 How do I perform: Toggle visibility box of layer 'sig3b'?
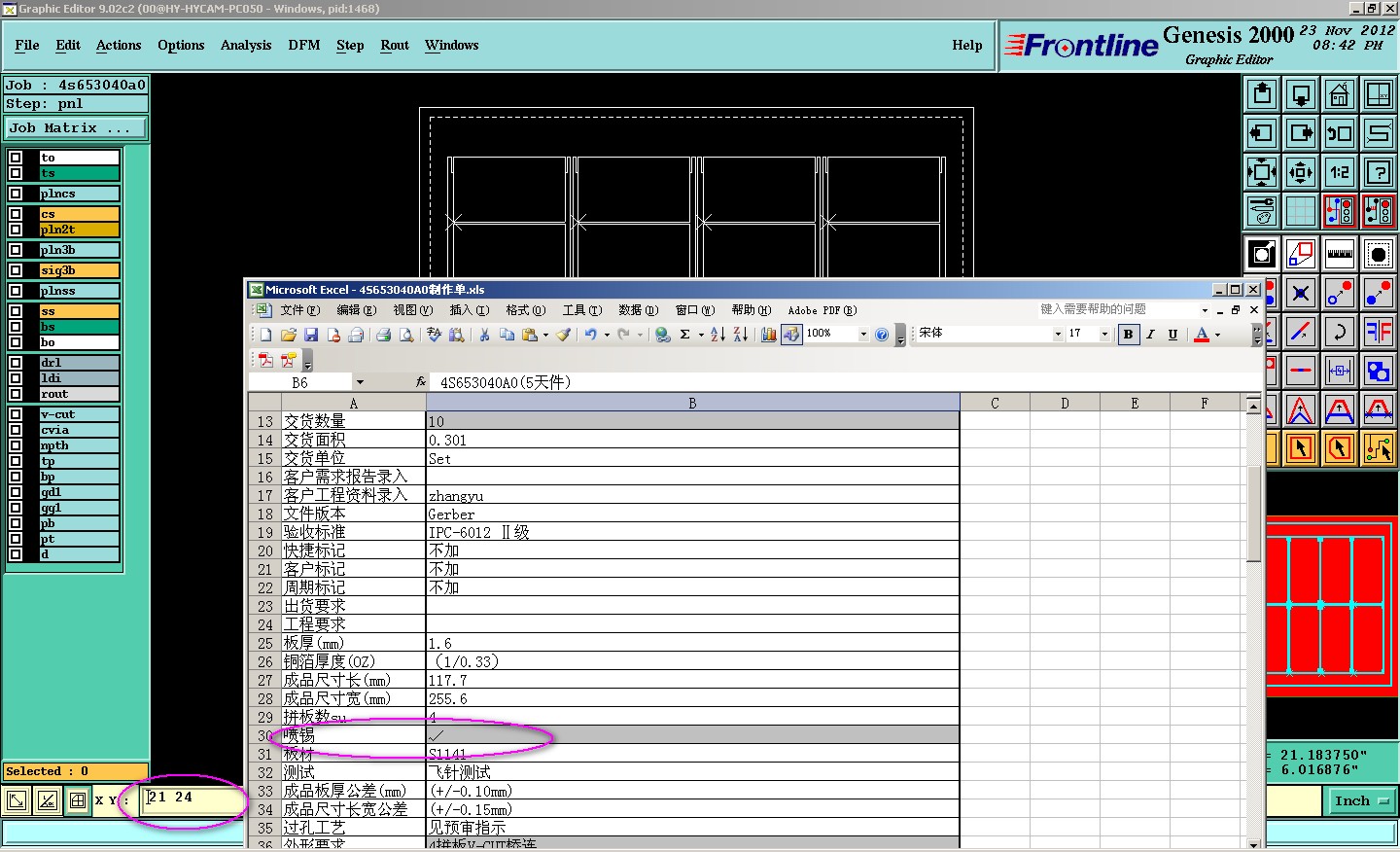point(16,270)
